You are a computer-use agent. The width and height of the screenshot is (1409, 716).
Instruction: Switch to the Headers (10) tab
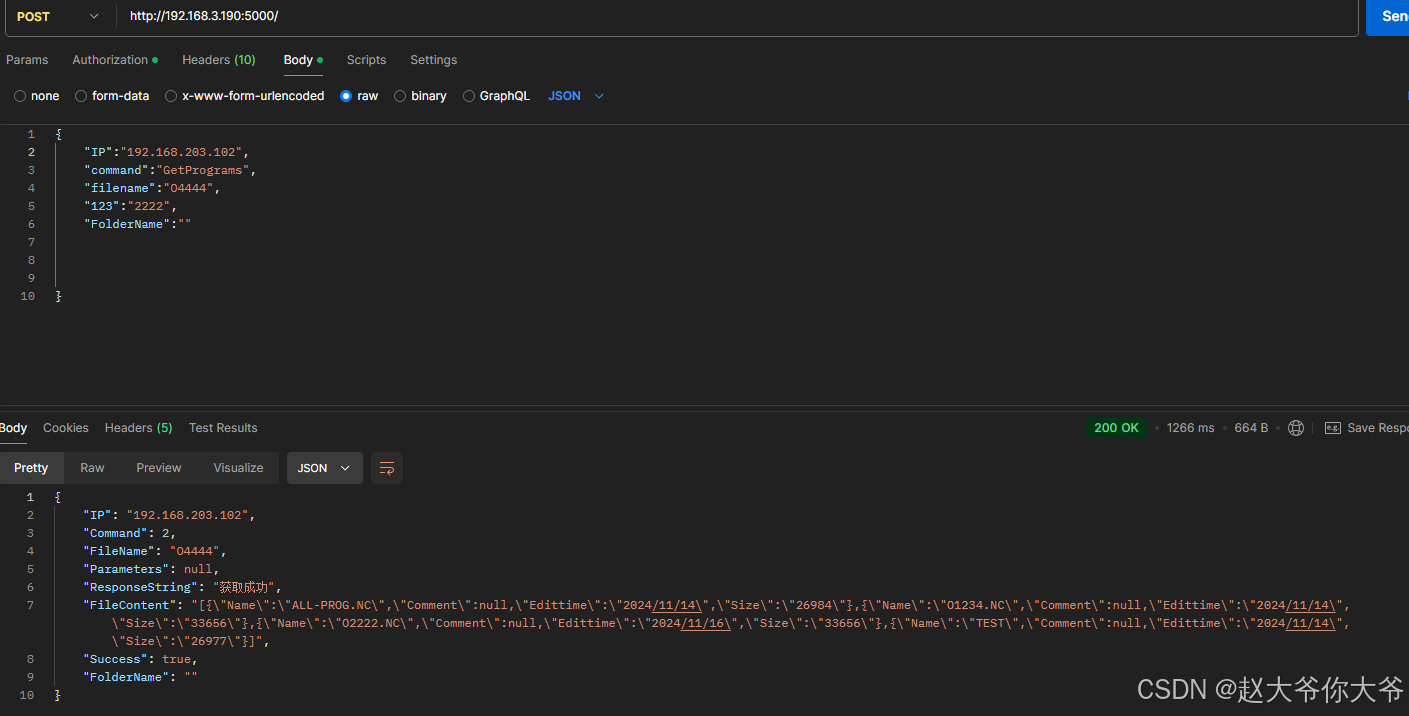pos(219,60)
